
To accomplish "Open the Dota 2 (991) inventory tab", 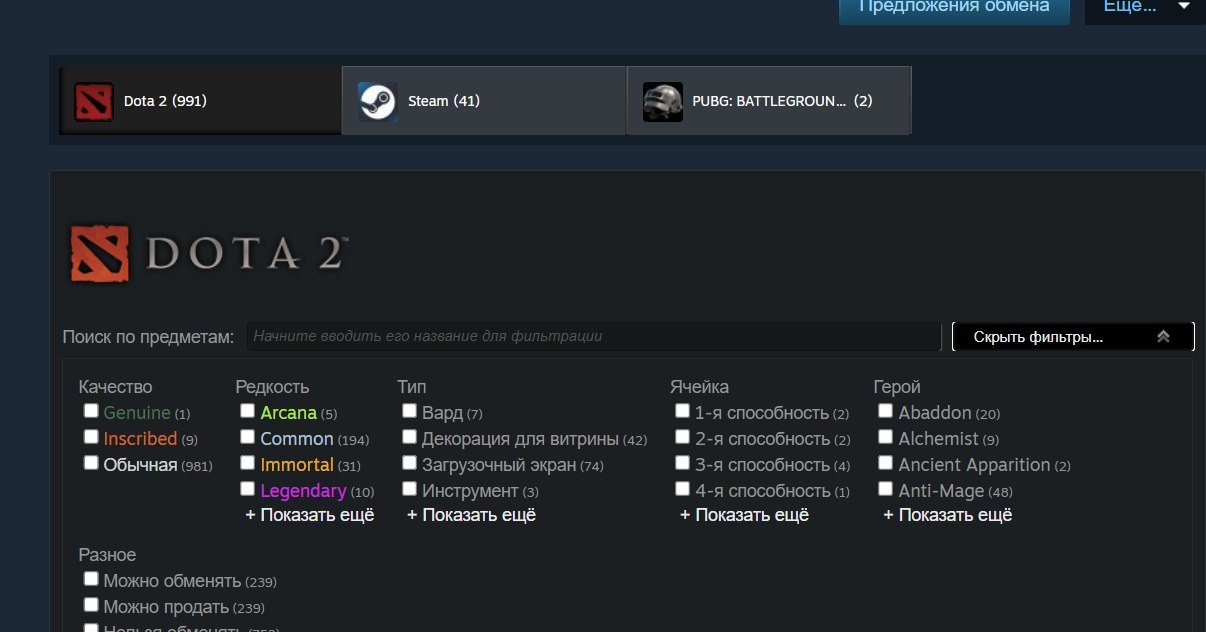I will tap(200, 101).
